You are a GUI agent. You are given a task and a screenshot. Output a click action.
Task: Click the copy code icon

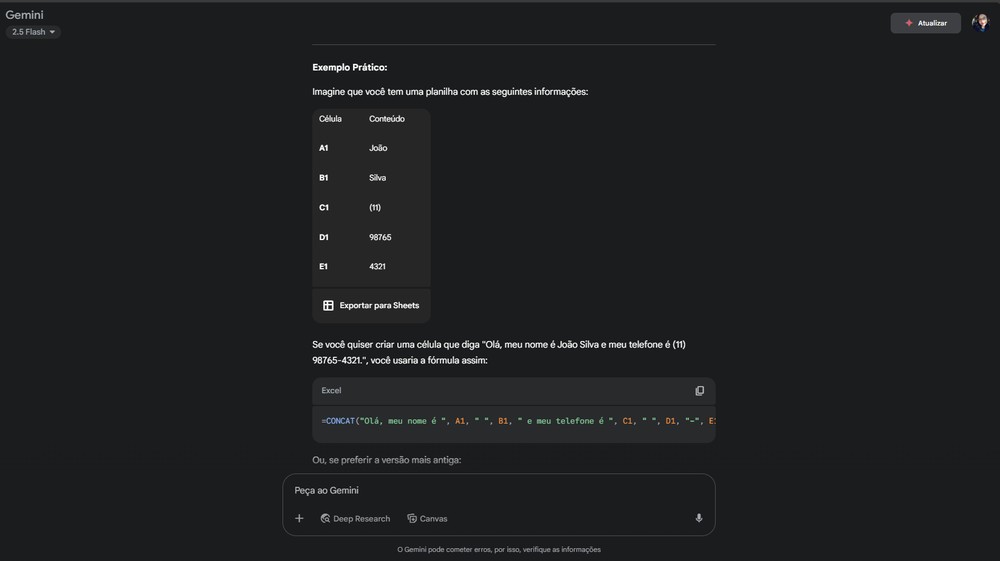[699, 391]
